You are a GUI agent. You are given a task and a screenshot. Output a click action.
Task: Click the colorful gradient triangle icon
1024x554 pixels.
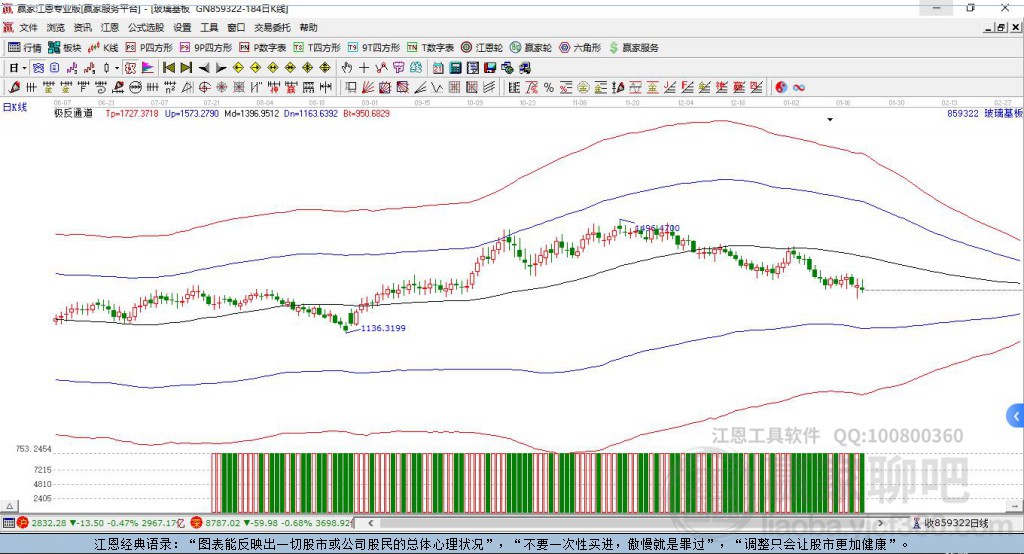pyautogui.click(x=148, y=68)
